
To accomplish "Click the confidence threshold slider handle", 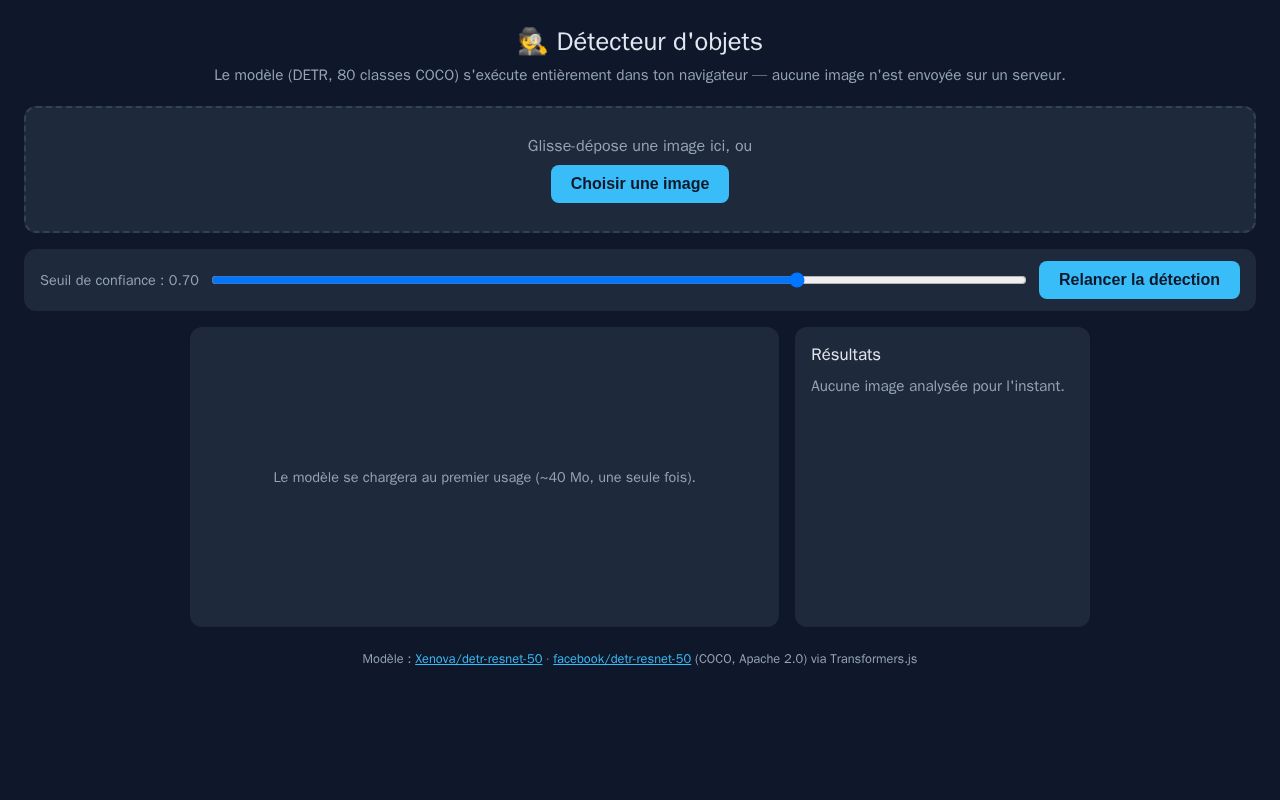I will pos(797,280).
